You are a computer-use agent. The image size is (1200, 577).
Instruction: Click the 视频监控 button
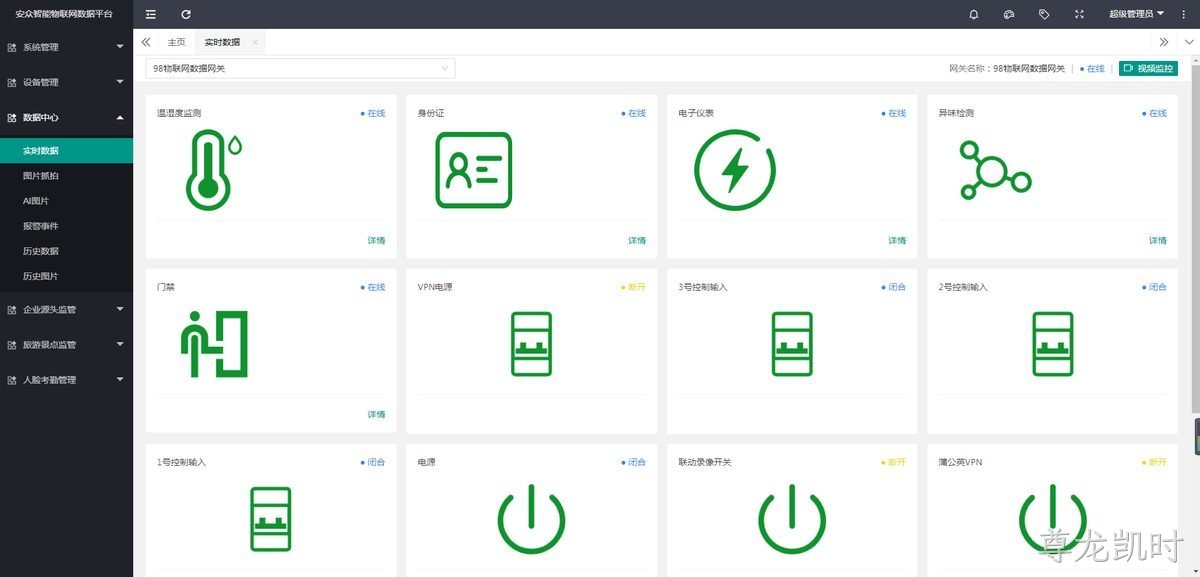pos(1148,68)
